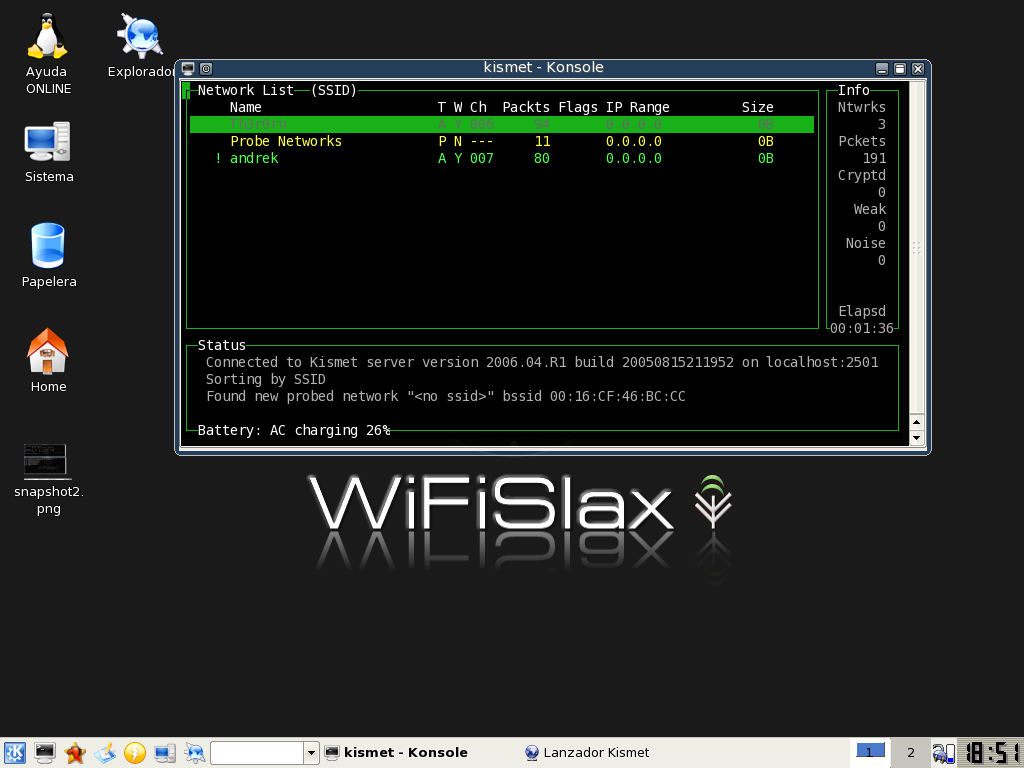Screen dimensions: 1024x768
Task: Click the Elapsd time 00:01:36
Action: [861, 328]
